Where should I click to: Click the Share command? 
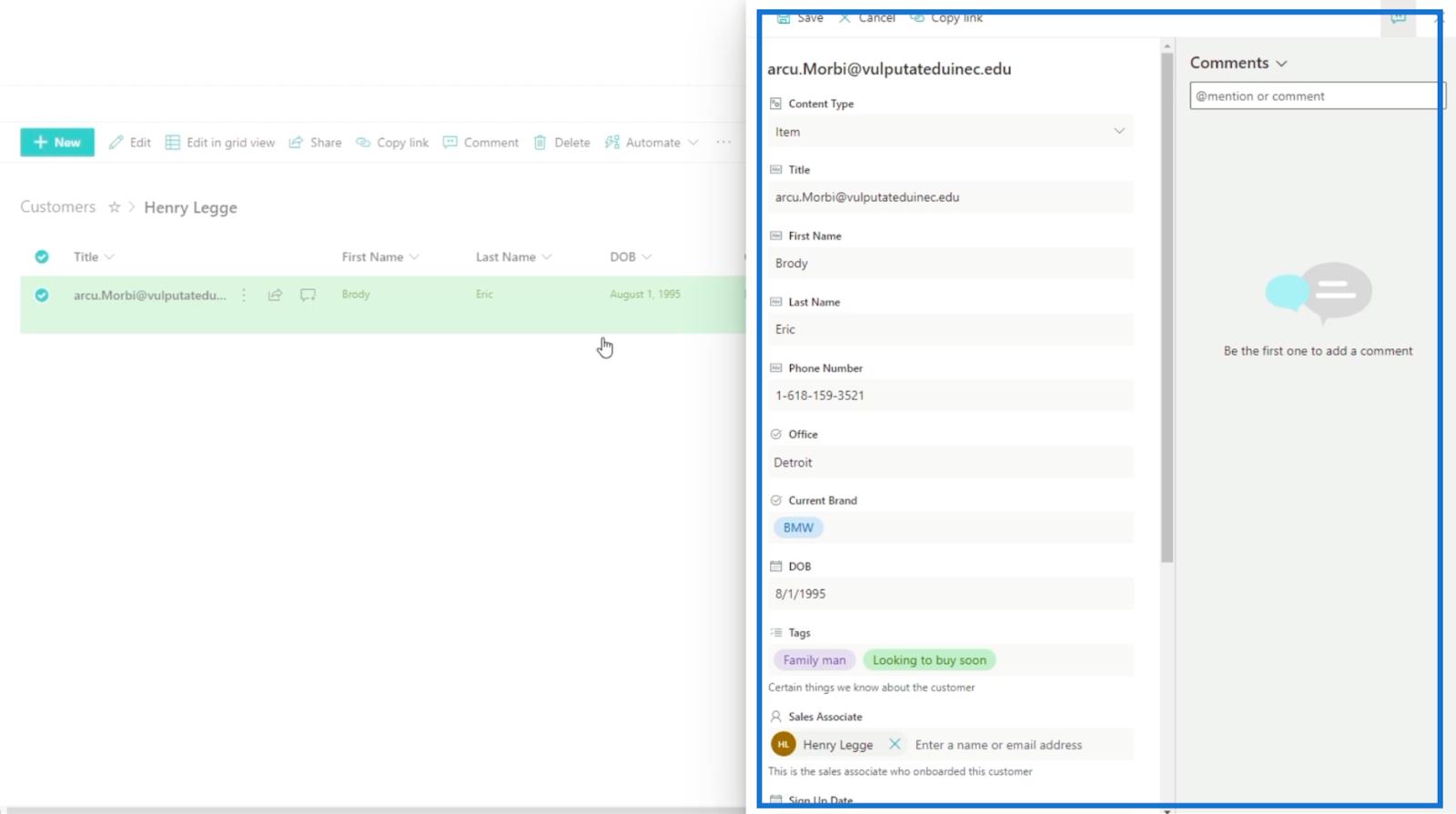pos(315,142)
